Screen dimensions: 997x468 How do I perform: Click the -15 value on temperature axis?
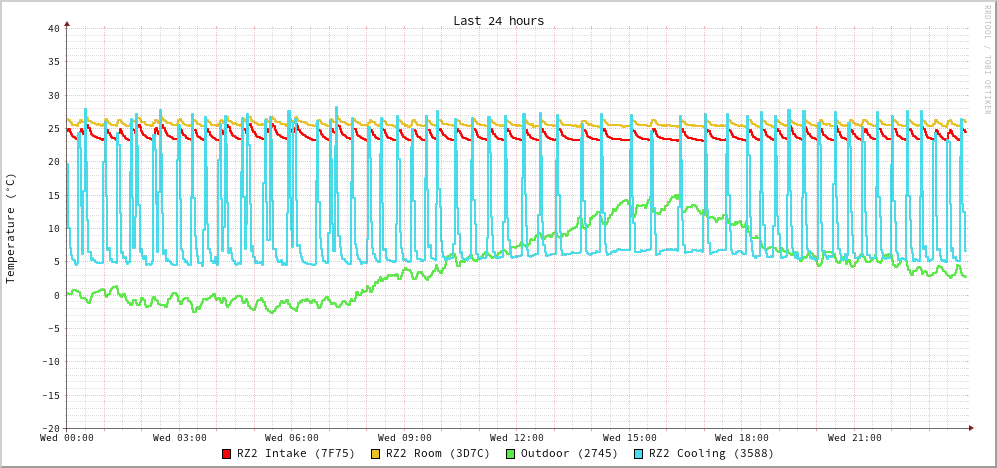(50, 395)
